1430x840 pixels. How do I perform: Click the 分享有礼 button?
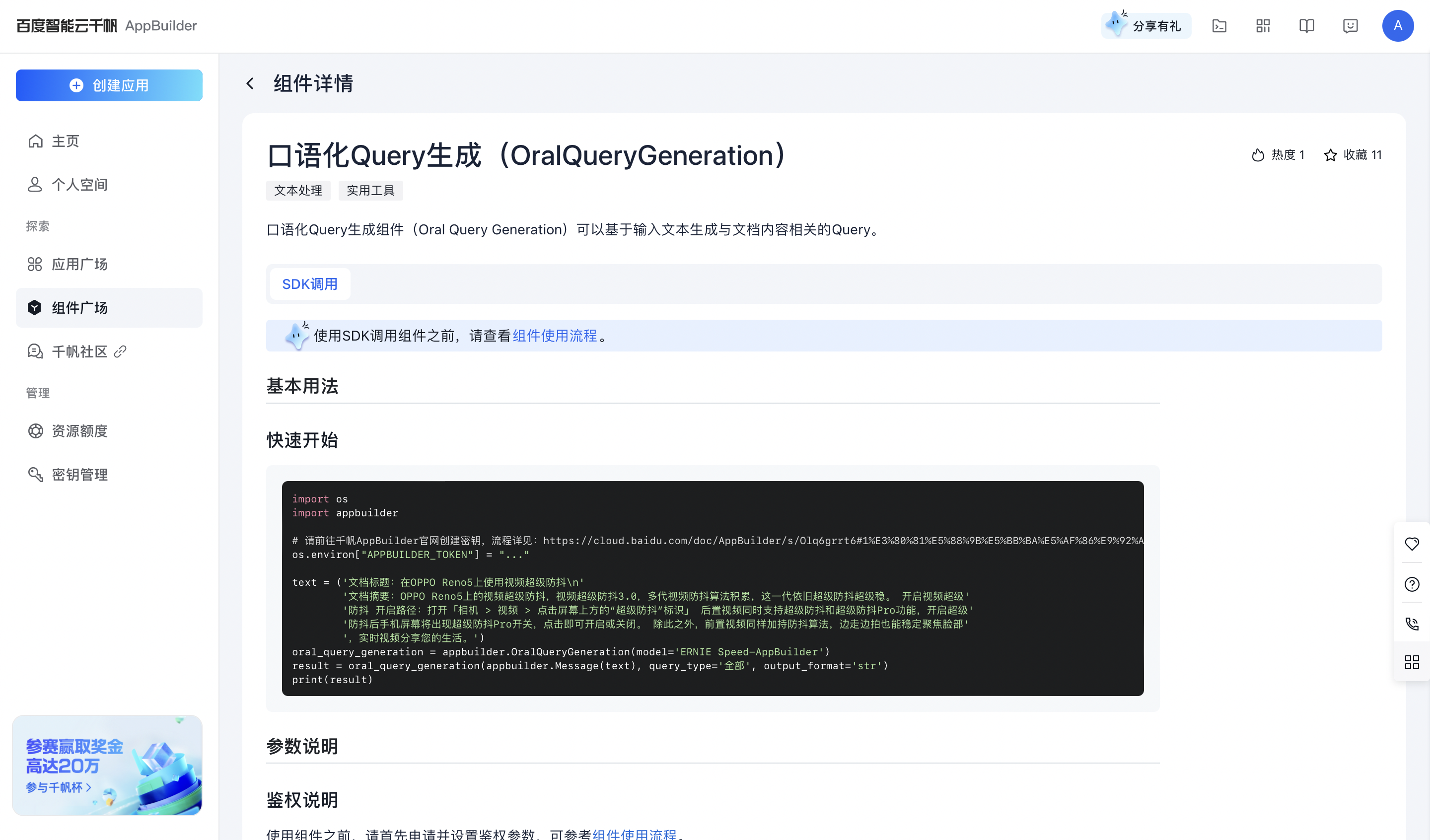(x=1145, y=25)
